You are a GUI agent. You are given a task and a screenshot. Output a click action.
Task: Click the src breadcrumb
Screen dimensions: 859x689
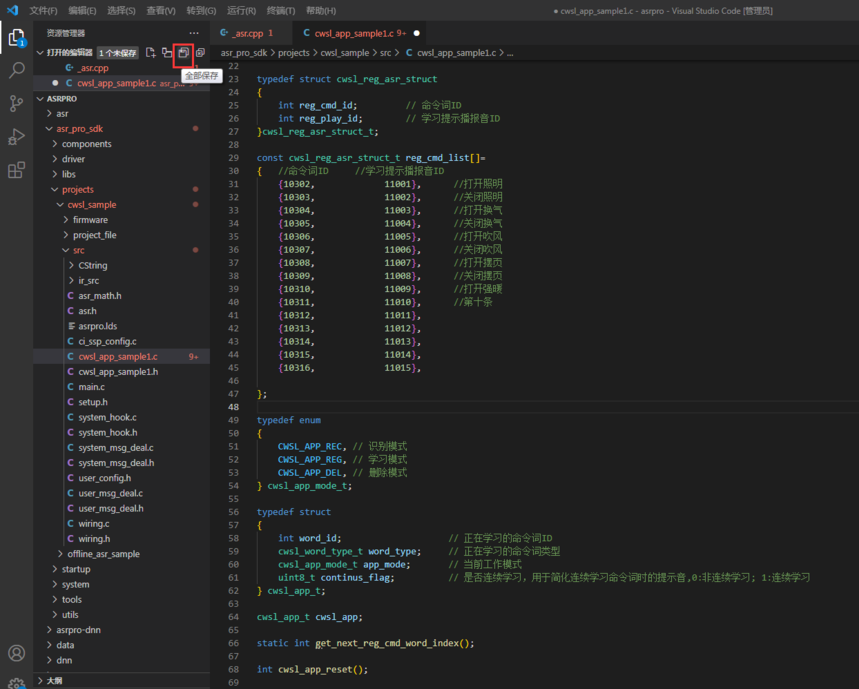(x=386, y=53)
